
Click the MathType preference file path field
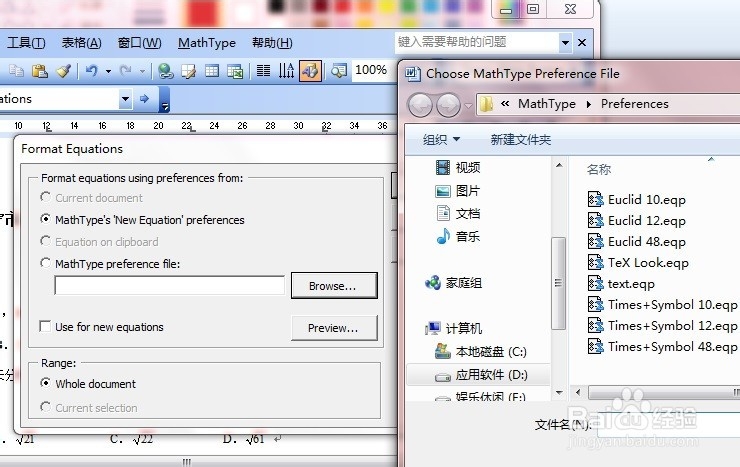pyautogui.click(x=169, y=285)
